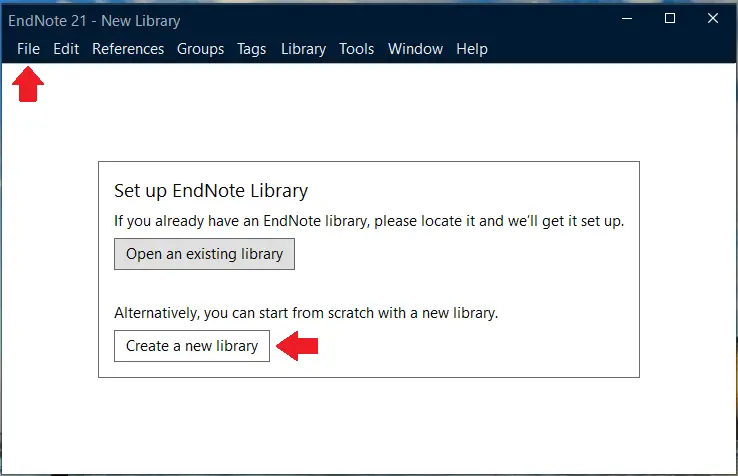Click the text starting 'Alternatively, you can start'
Screen dimensions: 738x476
[306, 313]
